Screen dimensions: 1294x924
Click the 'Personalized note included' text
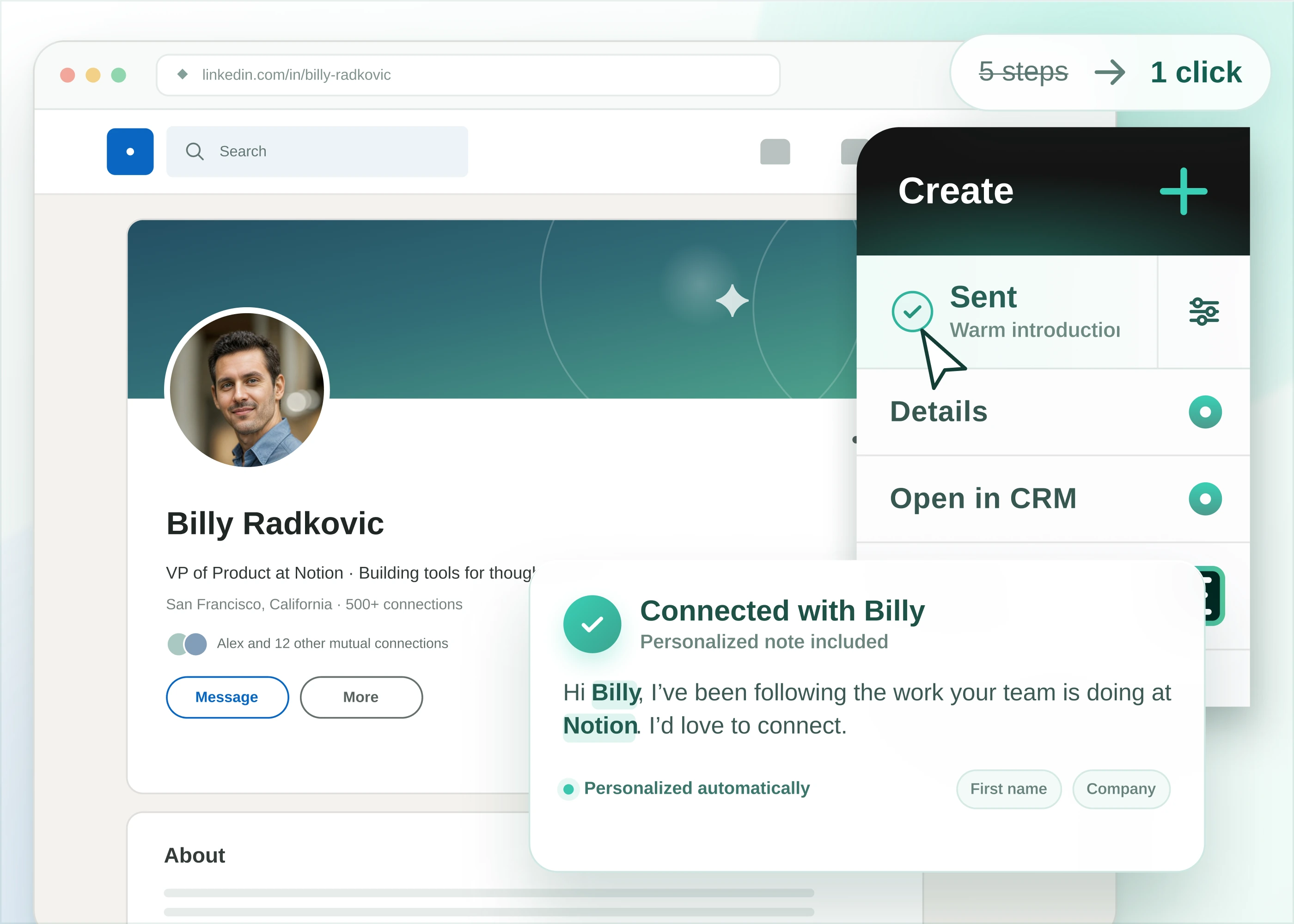coord(763,642)
